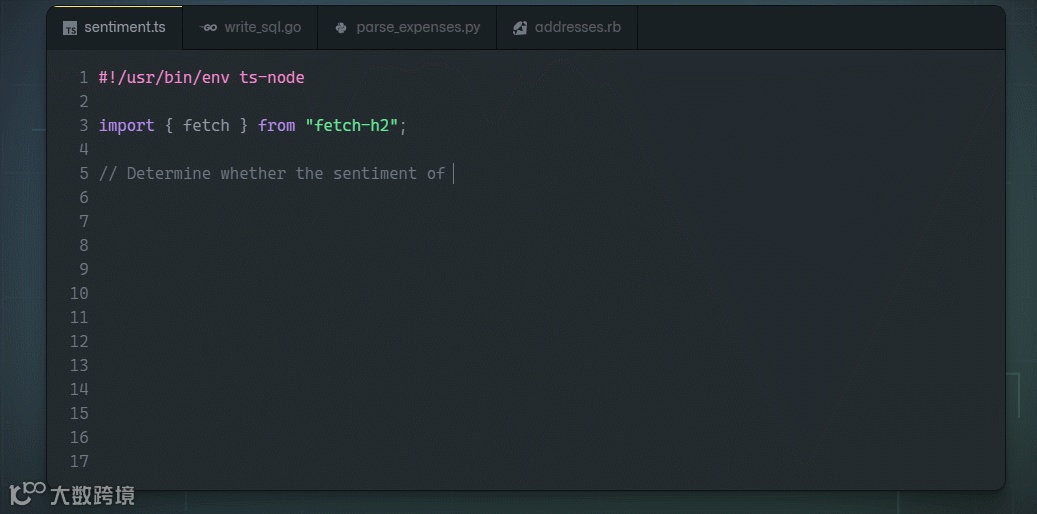Click line number 3 in the gutter
The width and height of the screenshot is (1037, 514).
(x=84, y=125)
